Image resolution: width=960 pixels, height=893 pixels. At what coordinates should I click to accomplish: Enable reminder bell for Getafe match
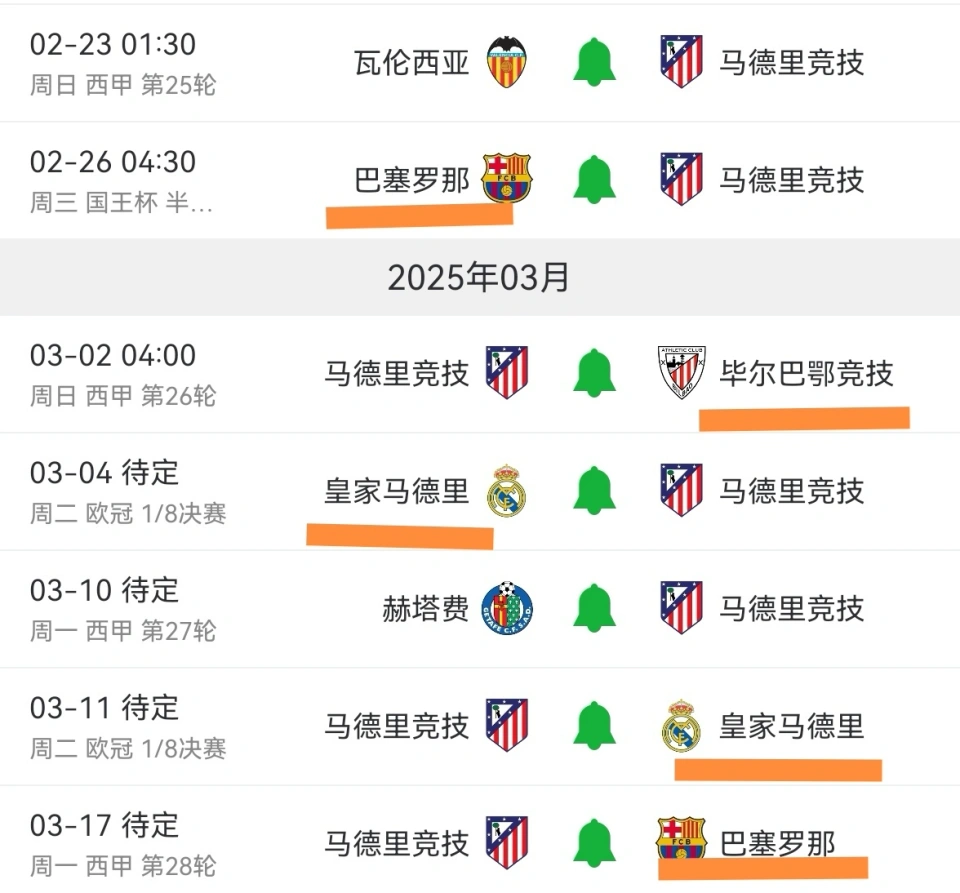pyautogui.click(x=594, y=608)
